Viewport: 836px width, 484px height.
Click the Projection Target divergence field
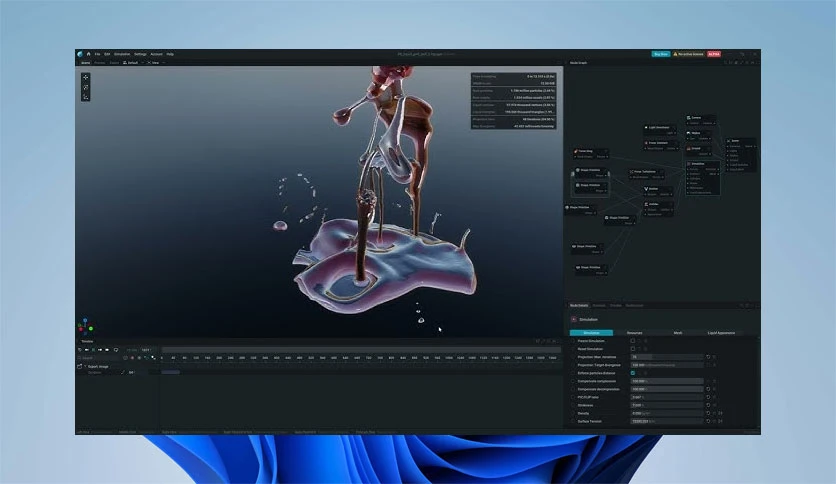[666, 365]
